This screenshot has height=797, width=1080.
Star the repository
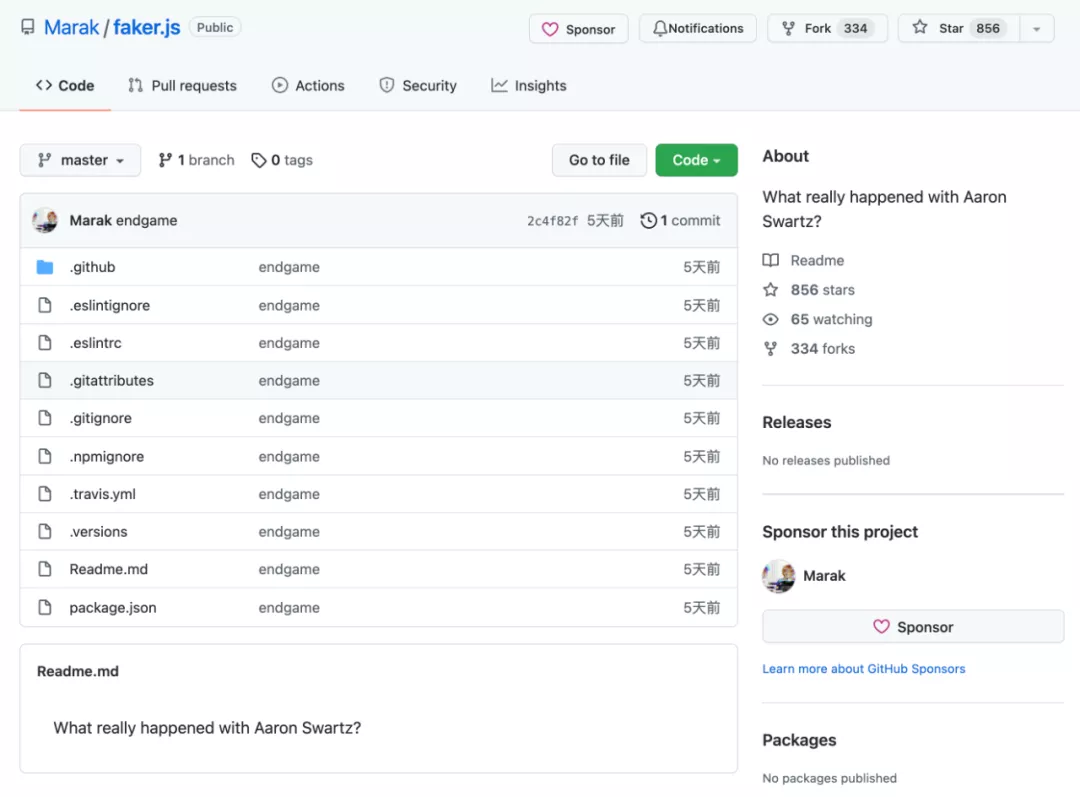point(958,29)
